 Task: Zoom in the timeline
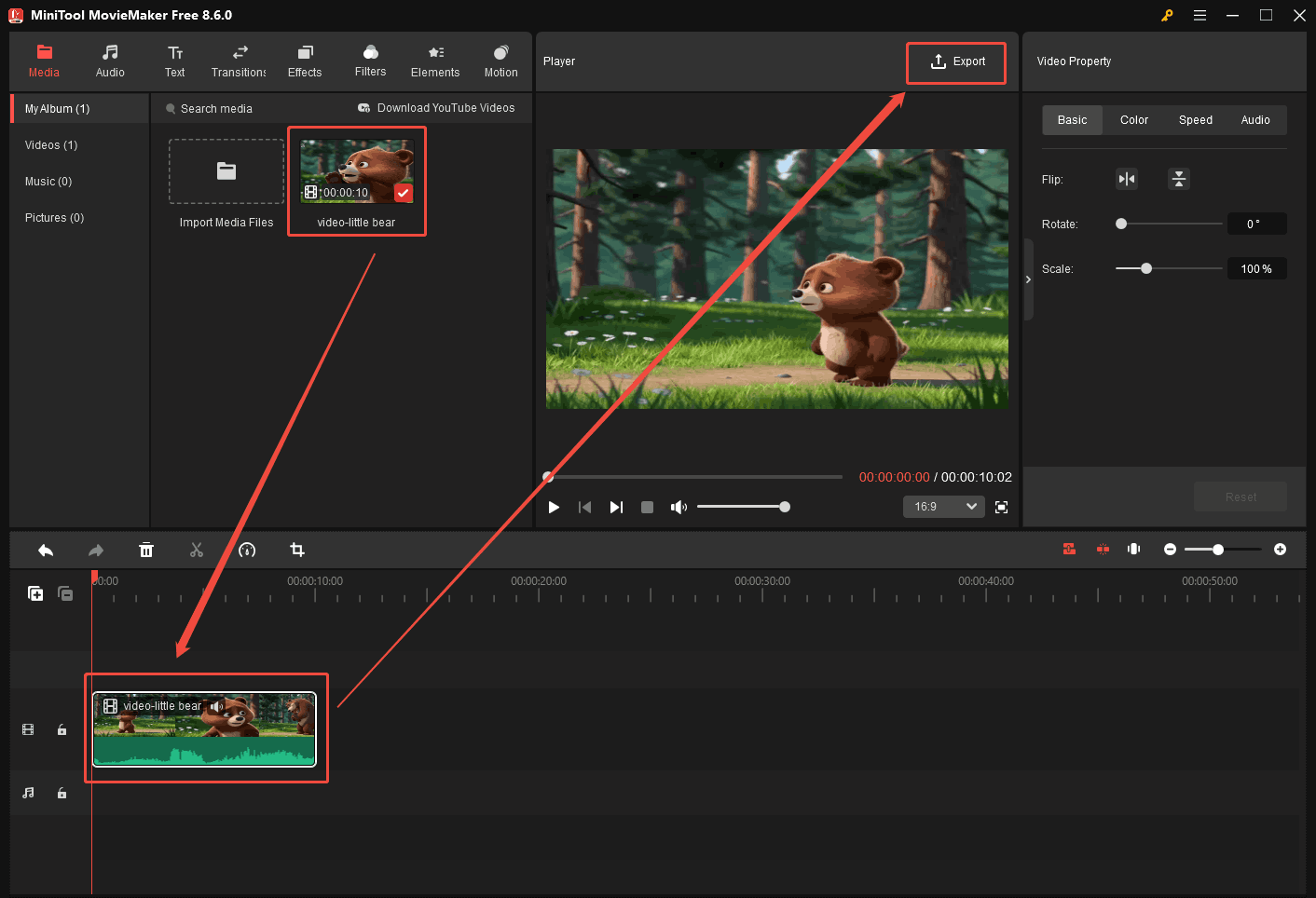click(1280, 550)
